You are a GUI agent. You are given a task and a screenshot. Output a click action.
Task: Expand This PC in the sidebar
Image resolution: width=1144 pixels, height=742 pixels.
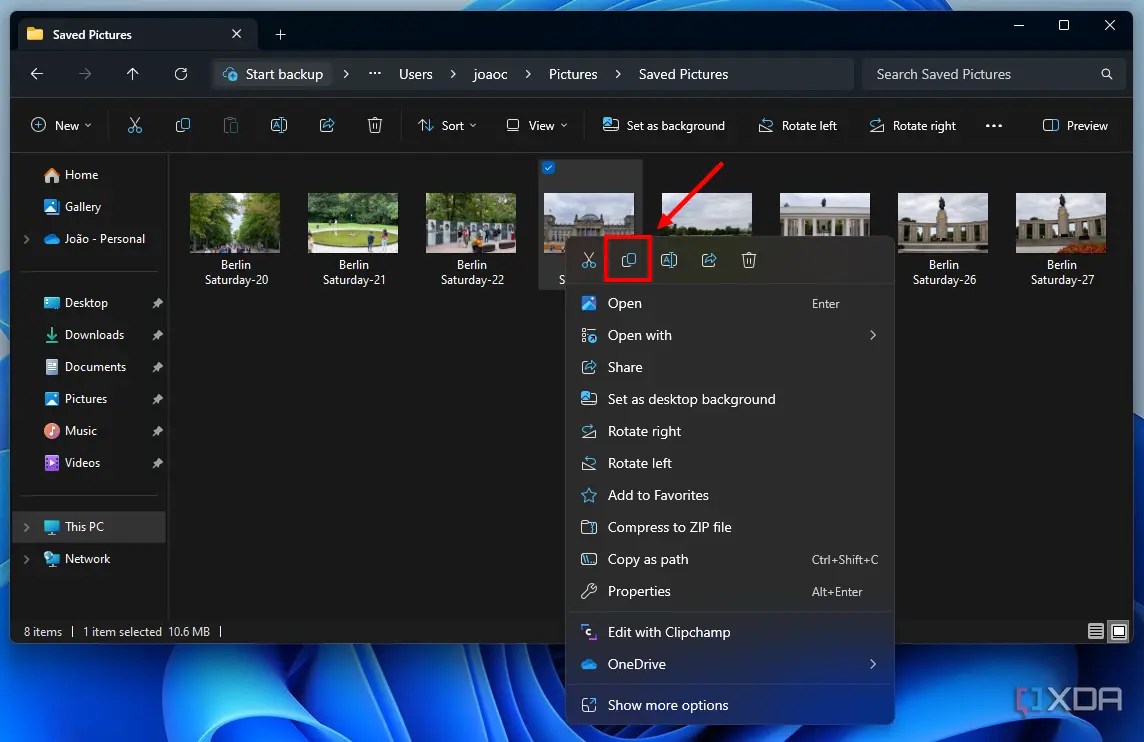coord(28,526)
